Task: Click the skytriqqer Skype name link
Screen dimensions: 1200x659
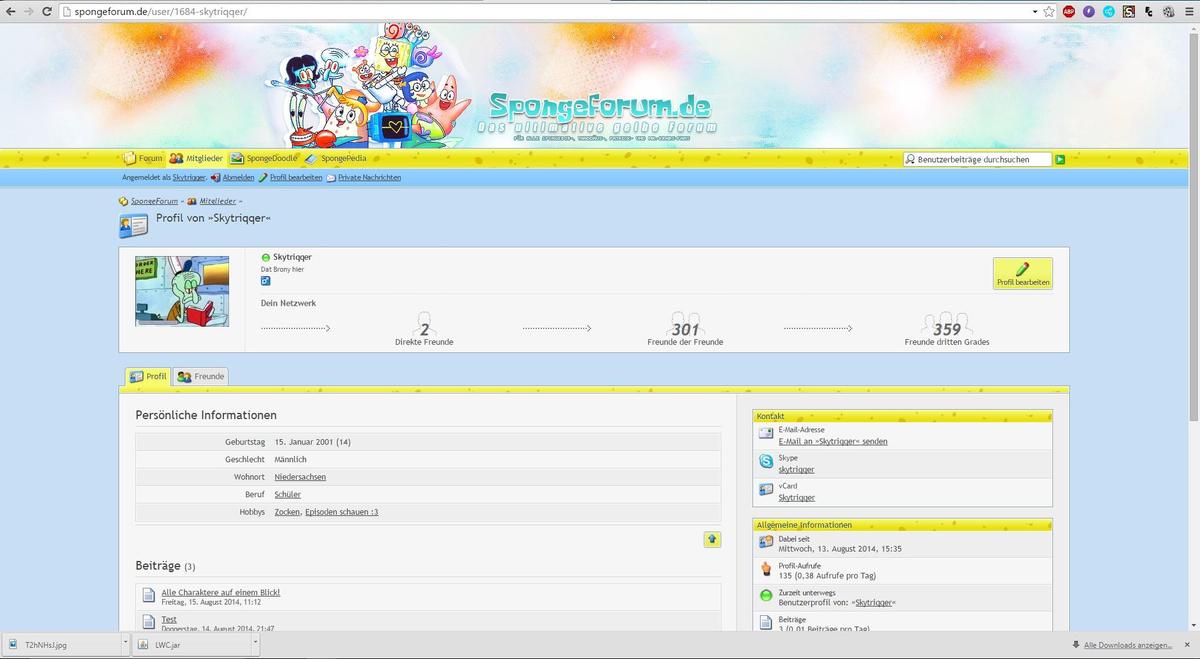Action: click(x=796, y=469)
